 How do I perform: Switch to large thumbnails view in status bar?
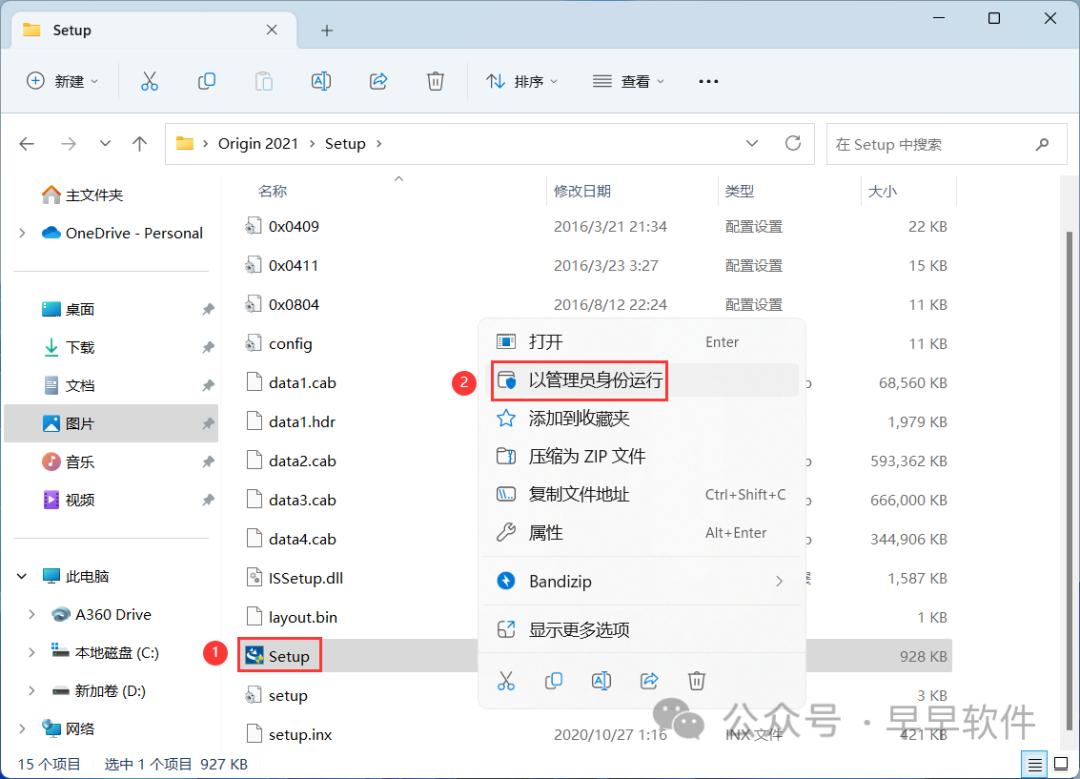coord(1062,763)
